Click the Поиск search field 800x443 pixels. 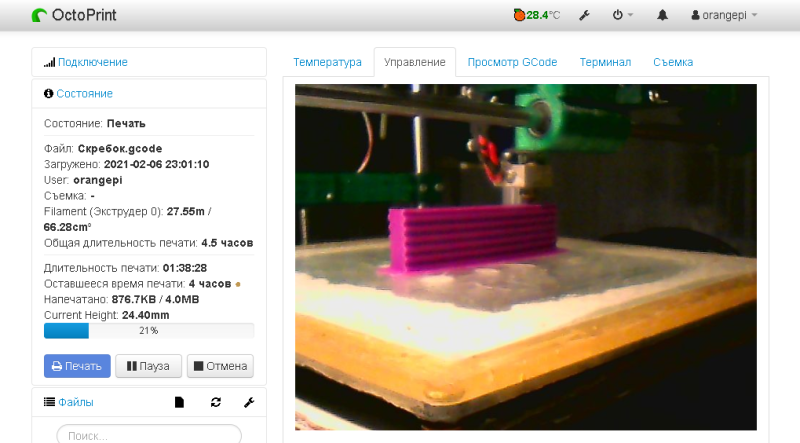[149, 434]
